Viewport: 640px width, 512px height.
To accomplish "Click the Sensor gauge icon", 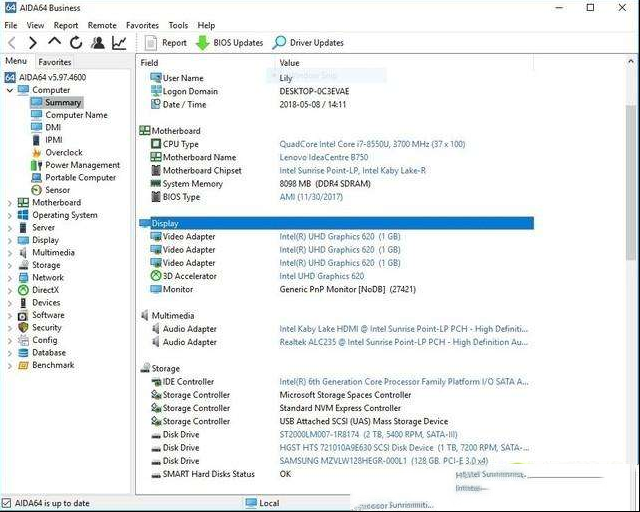I will coord(37,190).
